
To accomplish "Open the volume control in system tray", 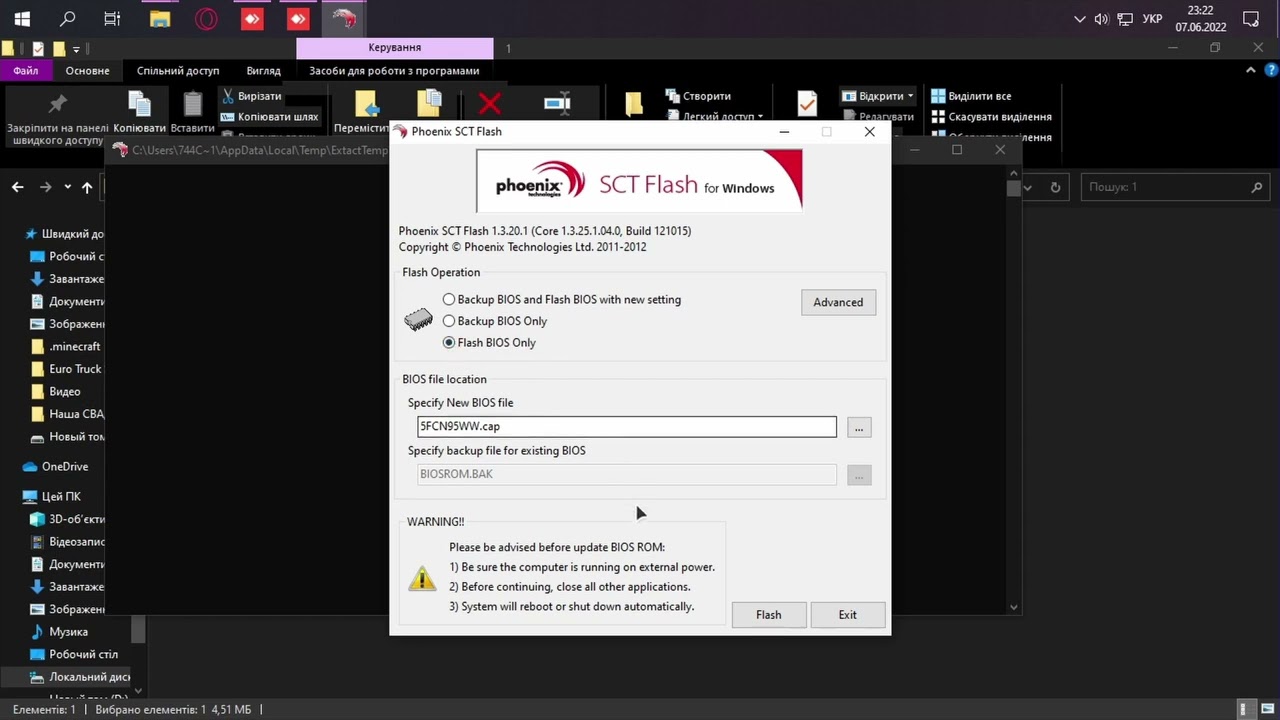I will (1102, 19).
